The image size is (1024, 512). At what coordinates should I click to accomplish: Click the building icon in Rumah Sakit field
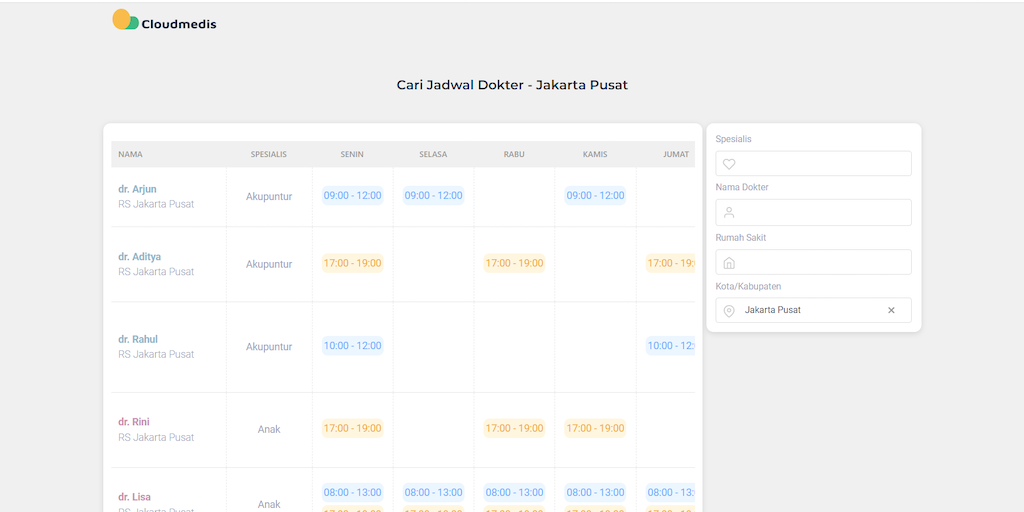(x=729, y=263)
